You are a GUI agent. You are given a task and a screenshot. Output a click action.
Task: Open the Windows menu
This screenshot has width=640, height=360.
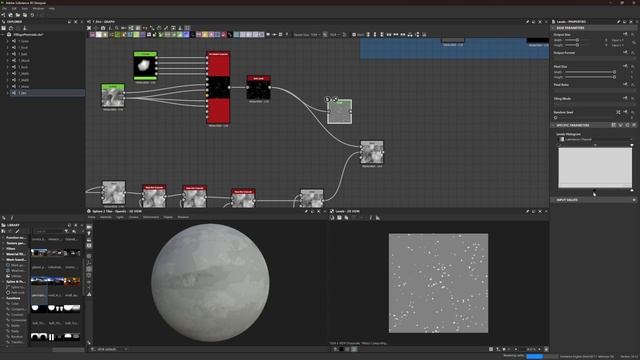[x=38, y=8]
